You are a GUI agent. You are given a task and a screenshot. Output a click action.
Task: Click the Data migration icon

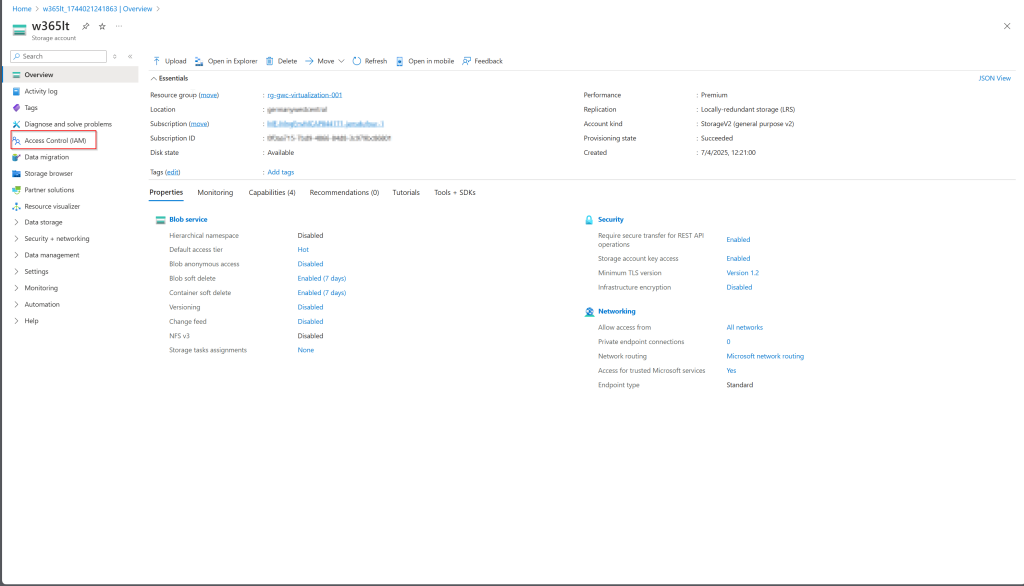coord(16,157)
